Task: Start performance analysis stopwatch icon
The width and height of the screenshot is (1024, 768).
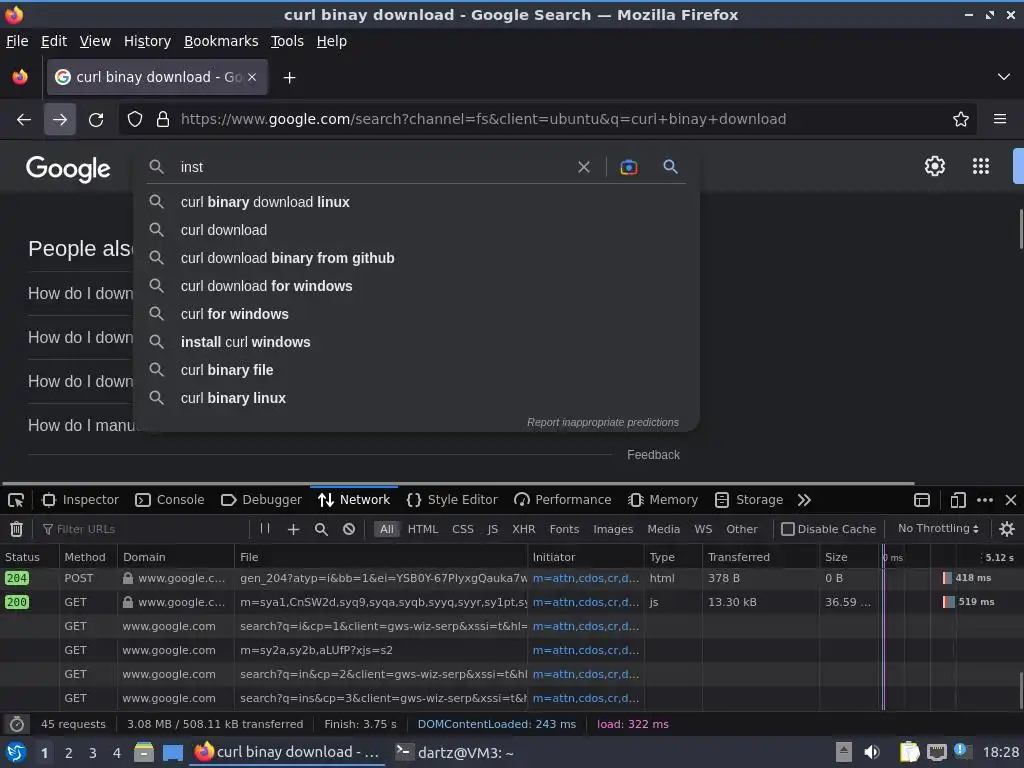Action: point(17,724)
